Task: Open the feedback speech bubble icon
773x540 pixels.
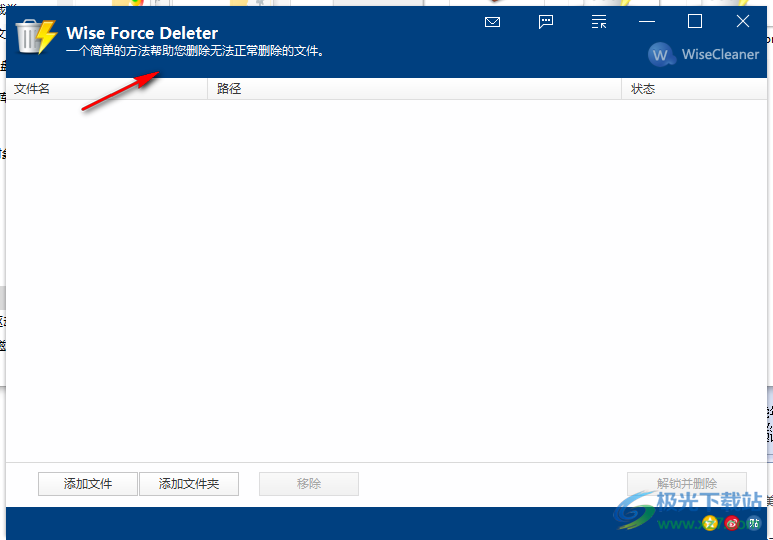Action: [546, 22]
